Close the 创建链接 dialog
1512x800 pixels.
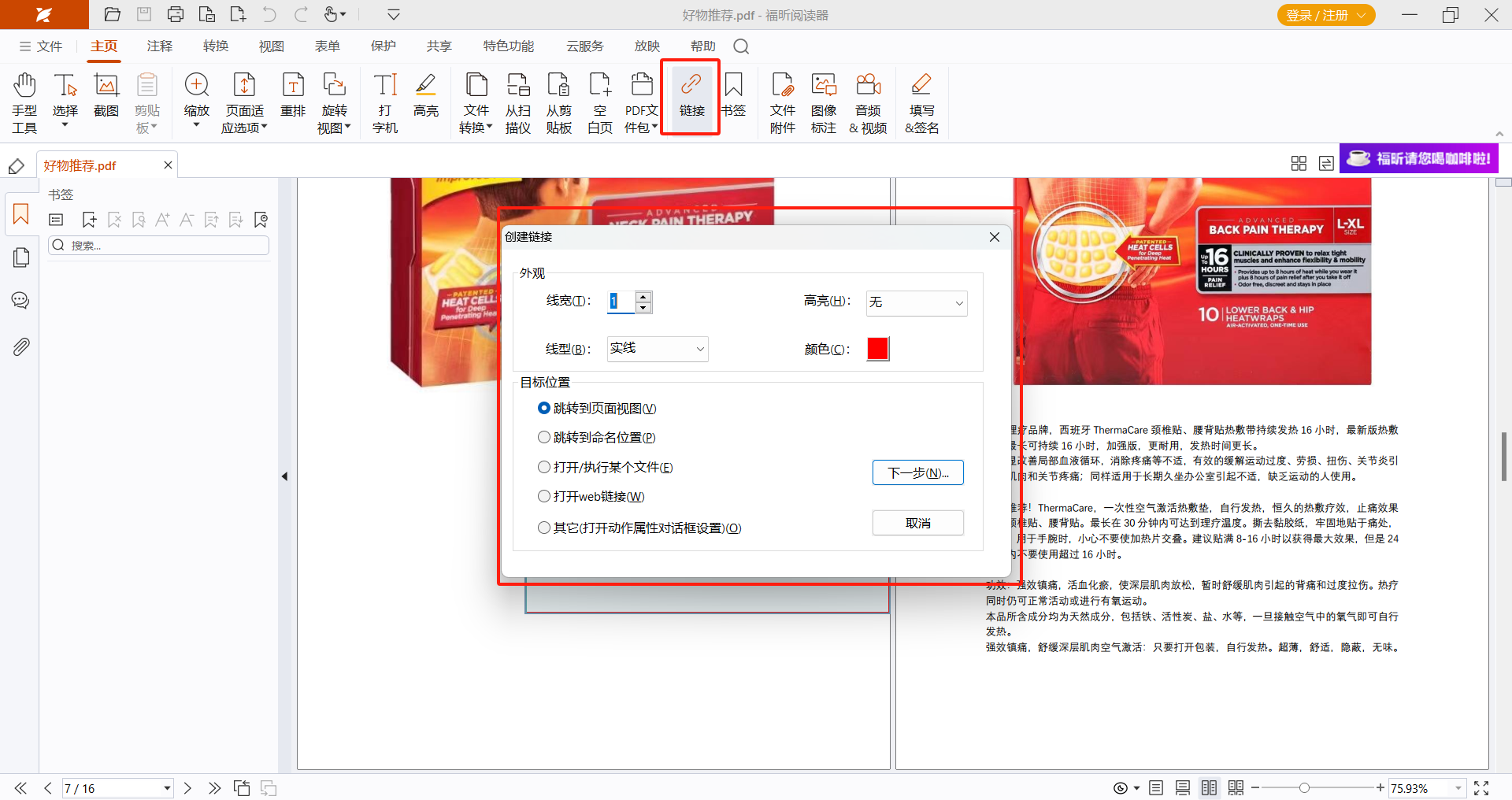(995, 237)
